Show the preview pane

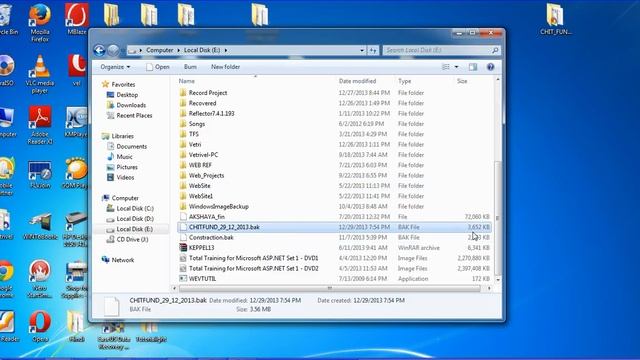click(473, 67)
